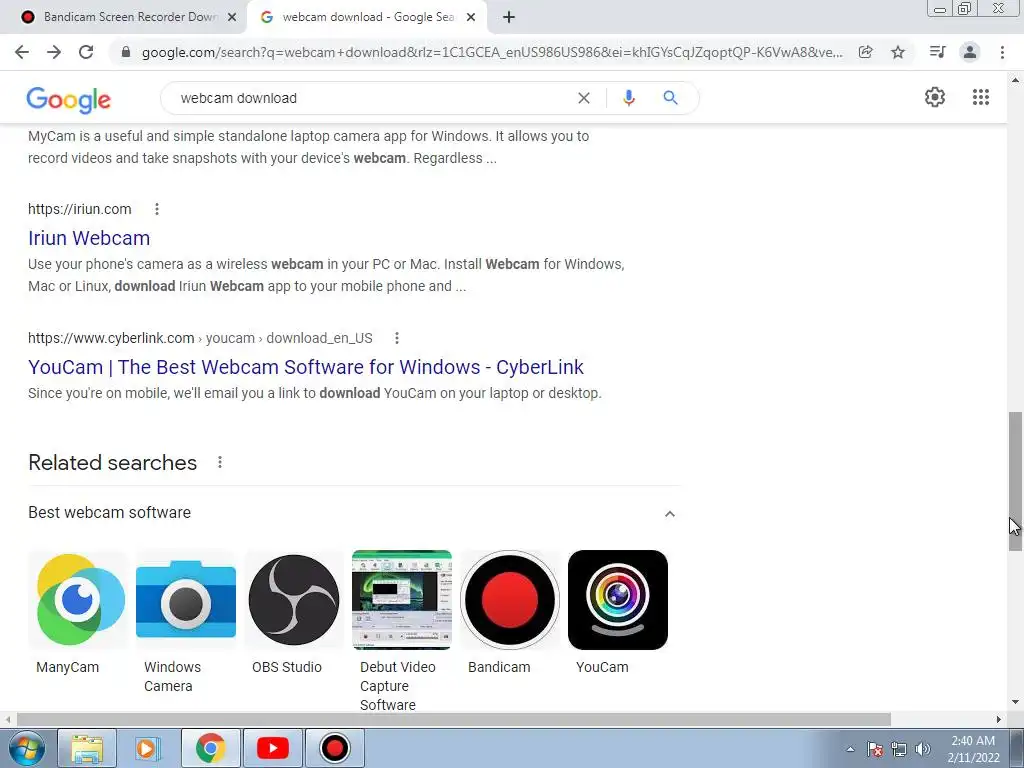Image resolution: width=1024 pixels, height=768 pixels.
Task: Open the media player taskbar icon
Action: pos(148,748)
